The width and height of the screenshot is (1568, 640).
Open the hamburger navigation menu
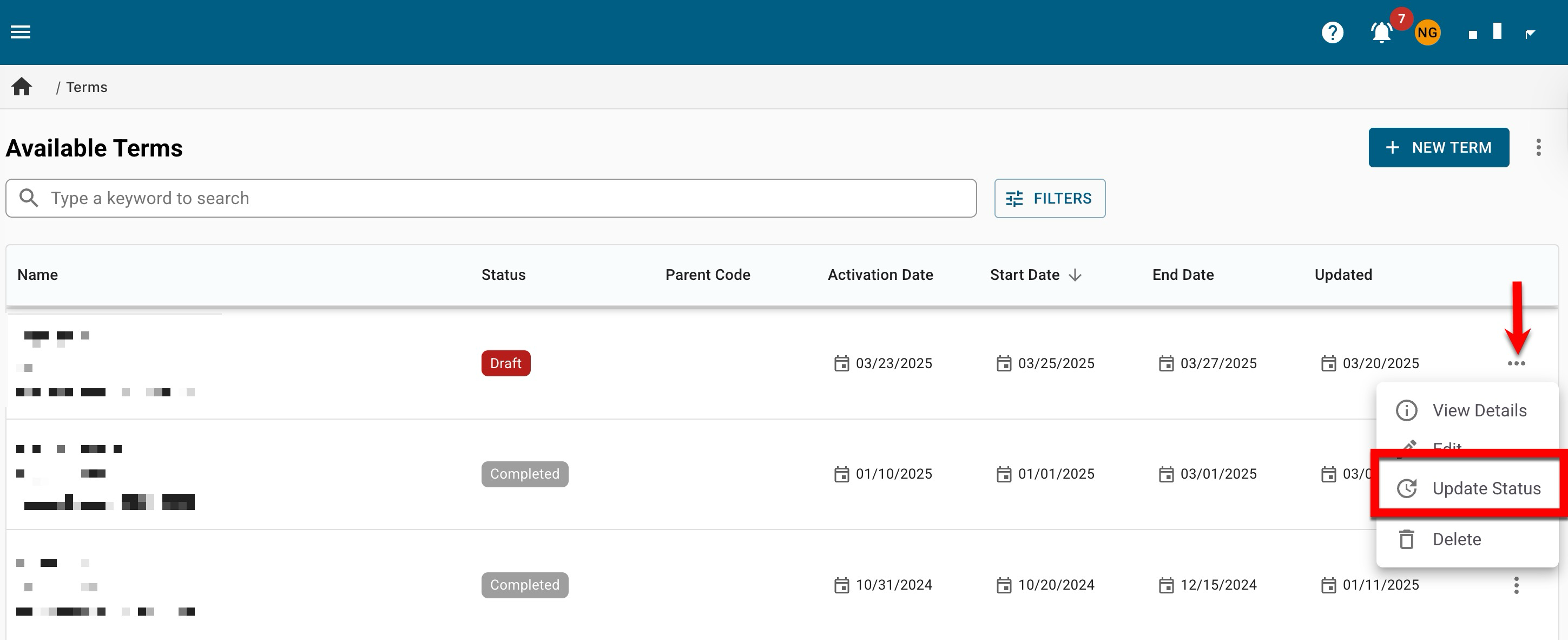pyautogui.click(x=21, y=31)
